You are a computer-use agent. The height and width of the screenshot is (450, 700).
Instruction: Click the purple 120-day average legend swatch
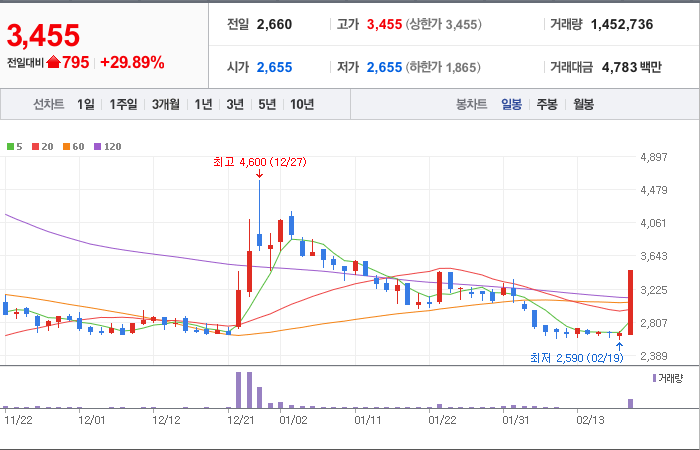click(98, 146)
